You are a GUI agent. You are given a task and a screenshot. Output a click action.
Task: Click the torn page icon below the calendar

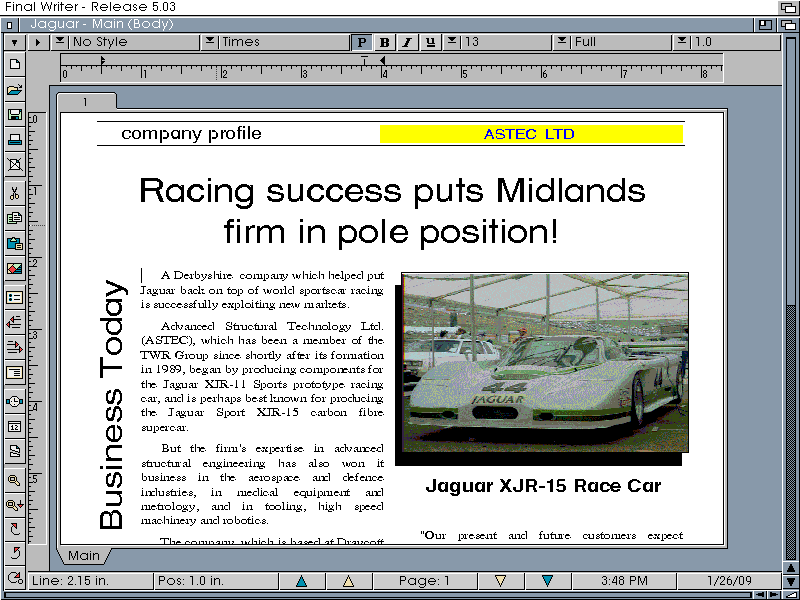pyautogui.click(x=14, y=452)
